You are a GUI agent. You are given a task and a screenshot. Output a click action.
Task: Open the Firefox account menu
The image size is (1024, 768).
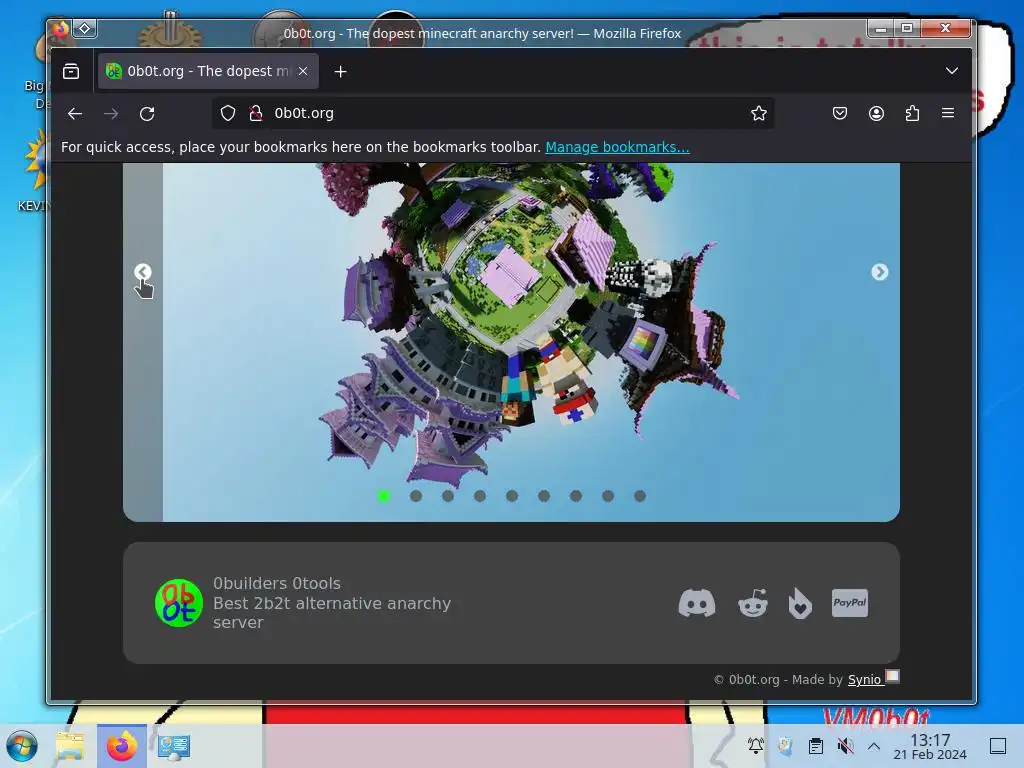pyautogui.click(x=876, y=113)
